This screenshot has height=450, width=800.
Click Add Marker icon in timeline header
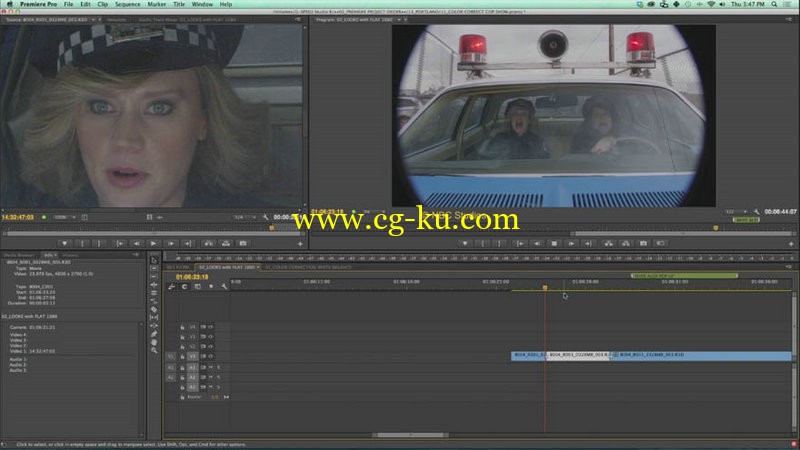click(x=211, y=287)
